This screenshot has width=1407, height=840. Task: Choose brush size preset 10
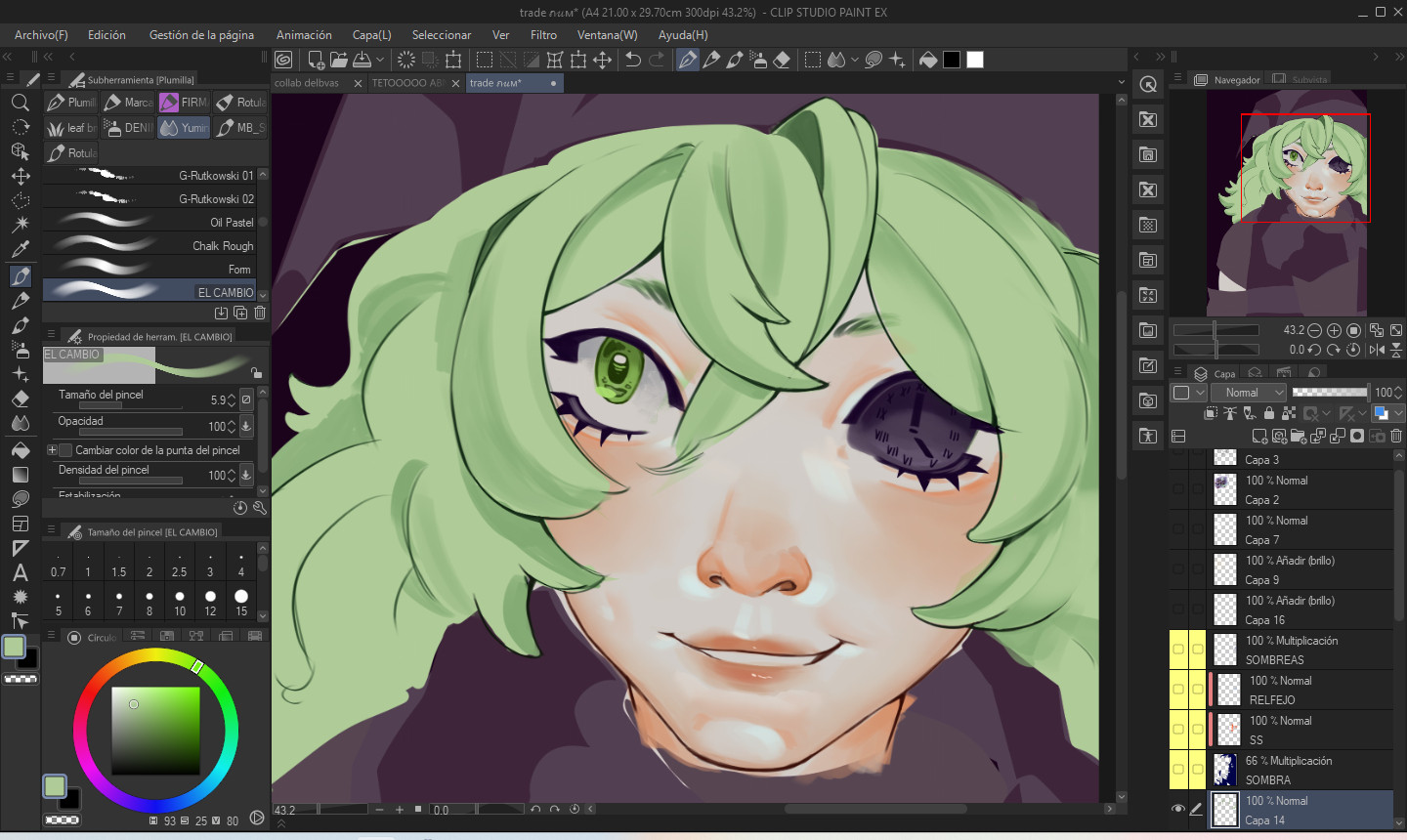(180, 601)
